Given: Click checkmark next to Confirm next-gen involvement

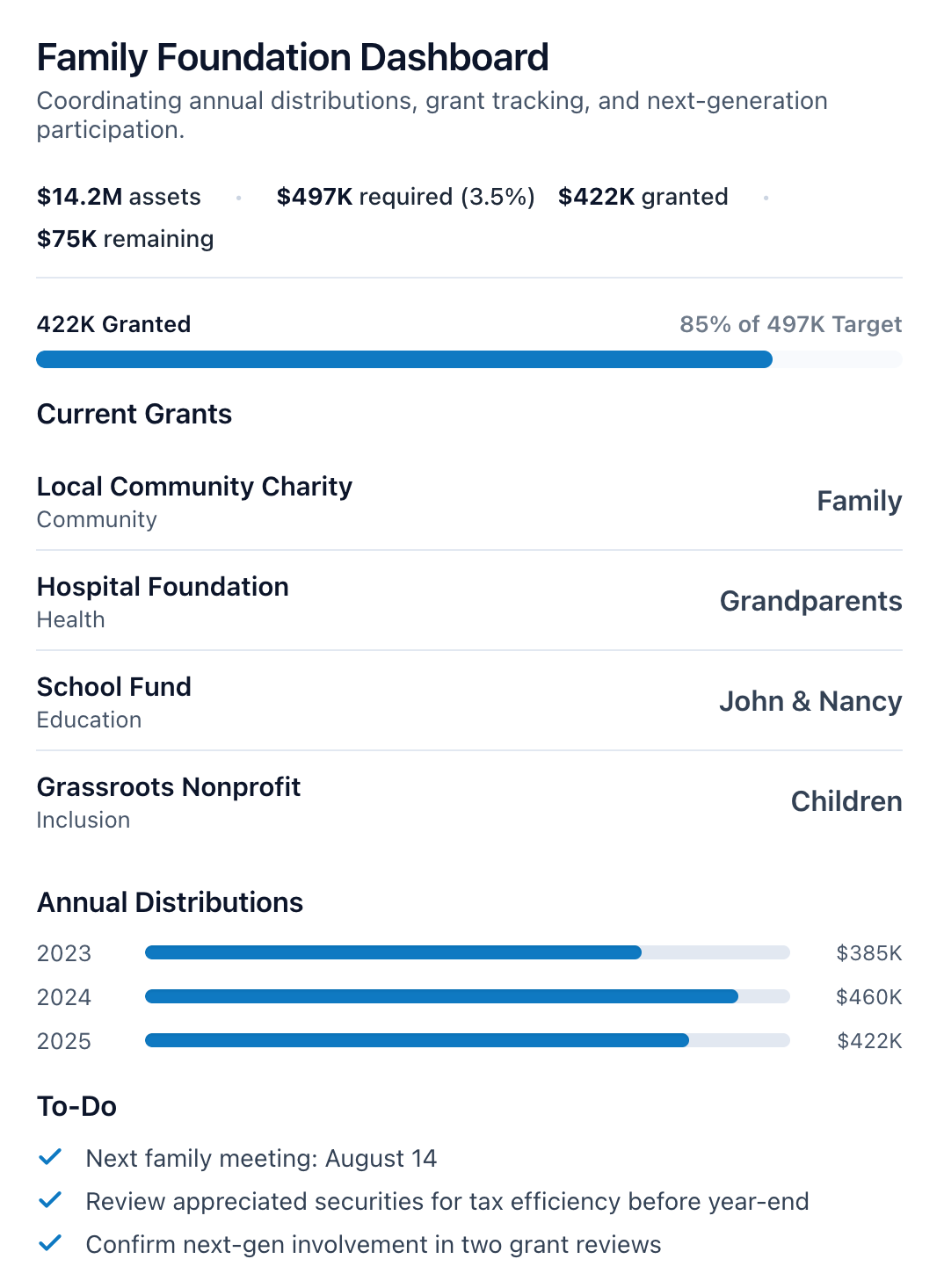Looking at the screenshot, I should [50, 1243].
